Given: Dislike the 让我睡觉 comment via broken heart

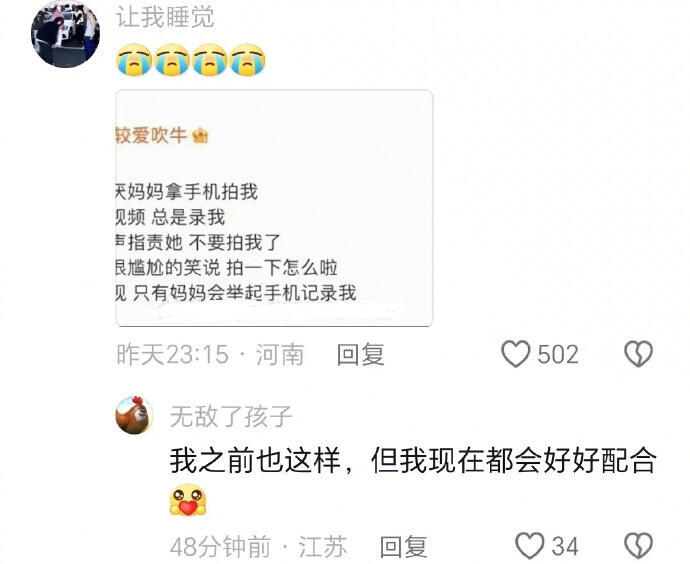Looking at the screenshot, I should [x=639, y=354].
